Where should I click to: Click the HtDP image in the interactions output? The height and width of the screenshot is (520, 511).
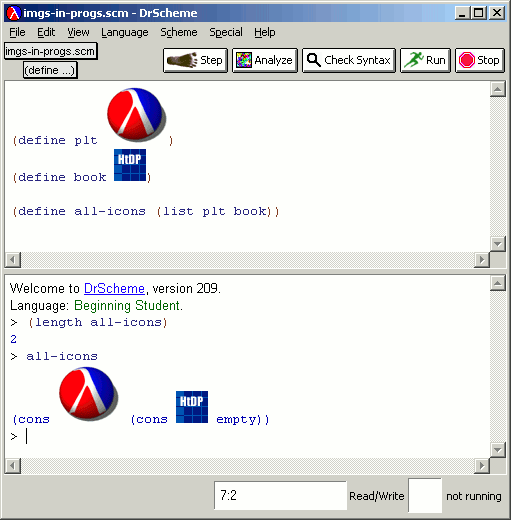(192, 407)
